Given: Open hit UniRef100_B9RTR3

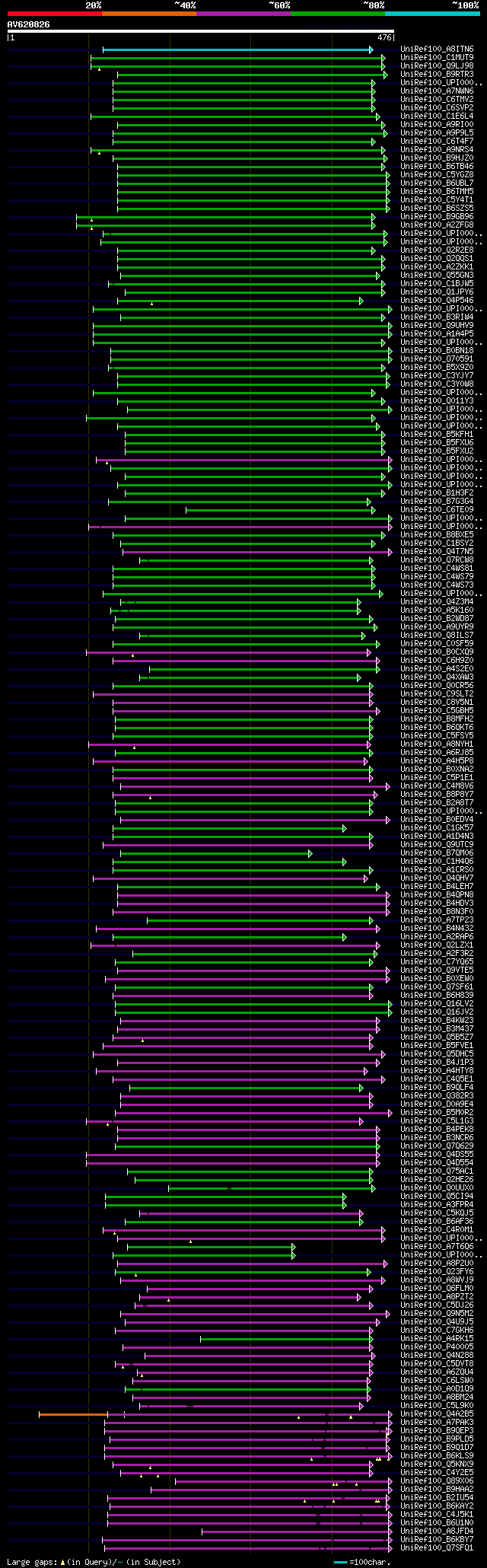Looking at the screenshot, I should [437, 75].
